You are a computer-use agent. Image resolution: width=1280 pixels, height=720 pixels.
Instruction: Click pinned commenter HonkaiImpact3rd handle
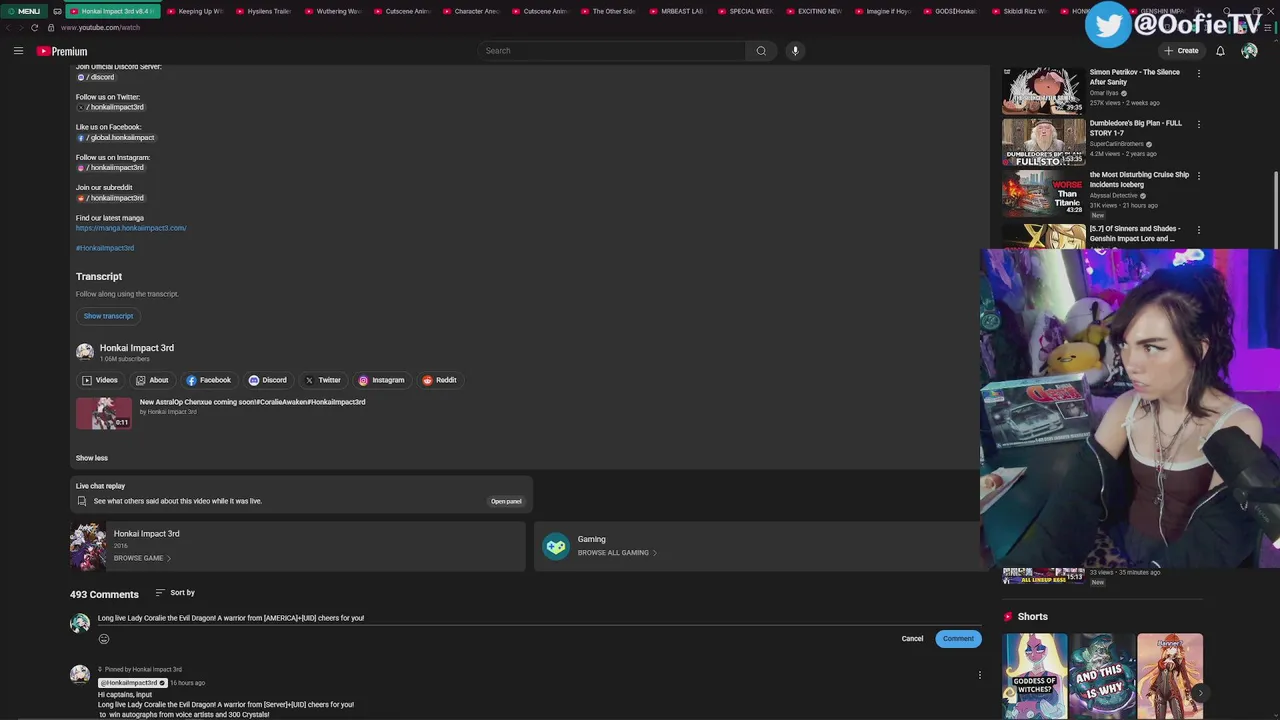tap(133, 683)
